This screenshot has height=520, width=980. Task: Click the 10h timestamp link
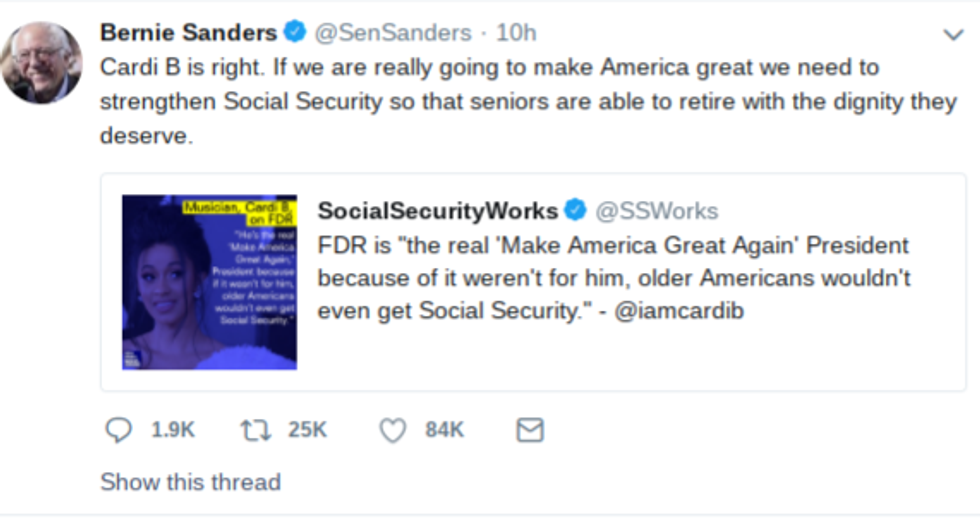[516, 33]
